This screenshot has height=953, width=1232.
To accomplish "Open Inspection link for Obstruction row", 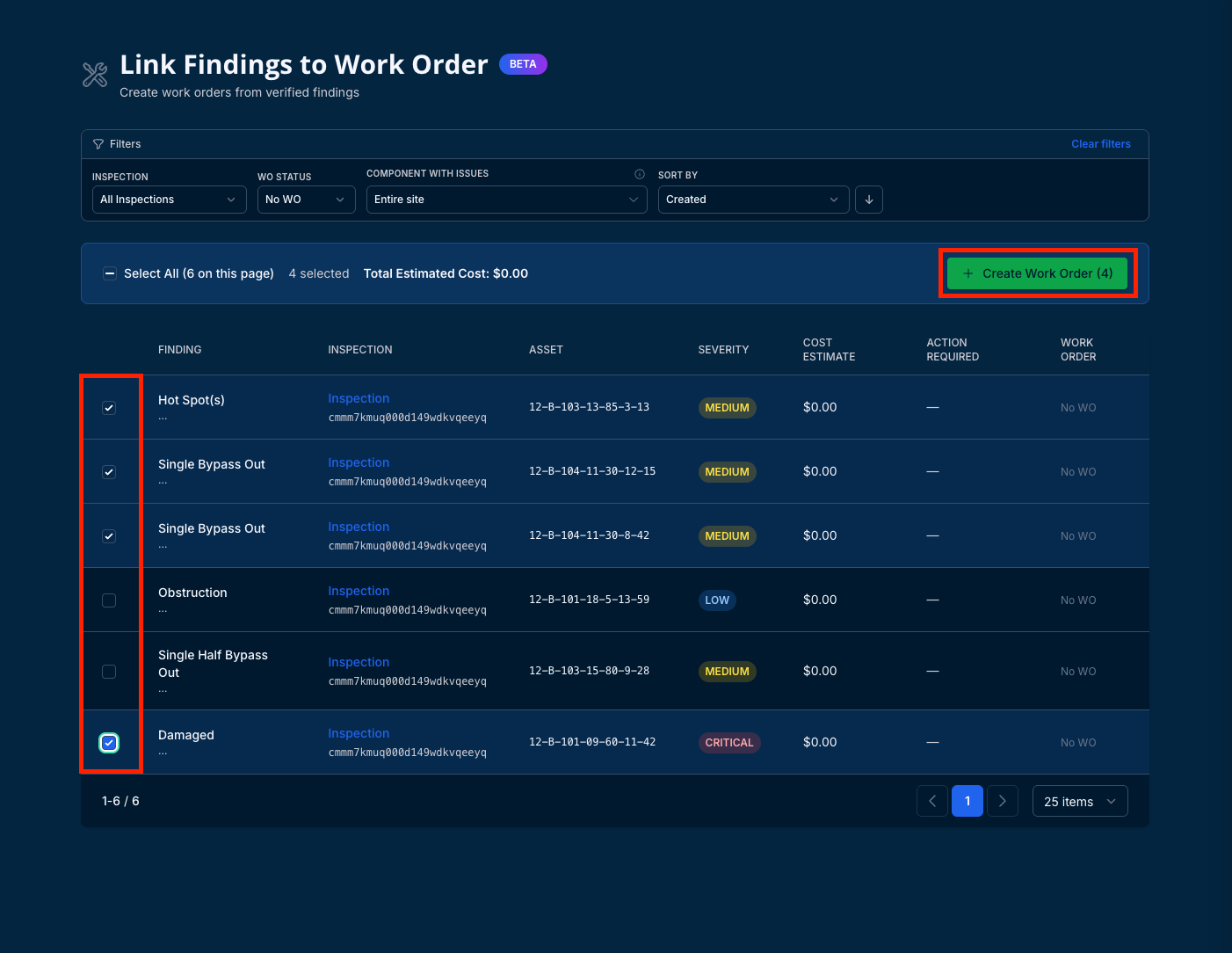I will click(359, 591).
